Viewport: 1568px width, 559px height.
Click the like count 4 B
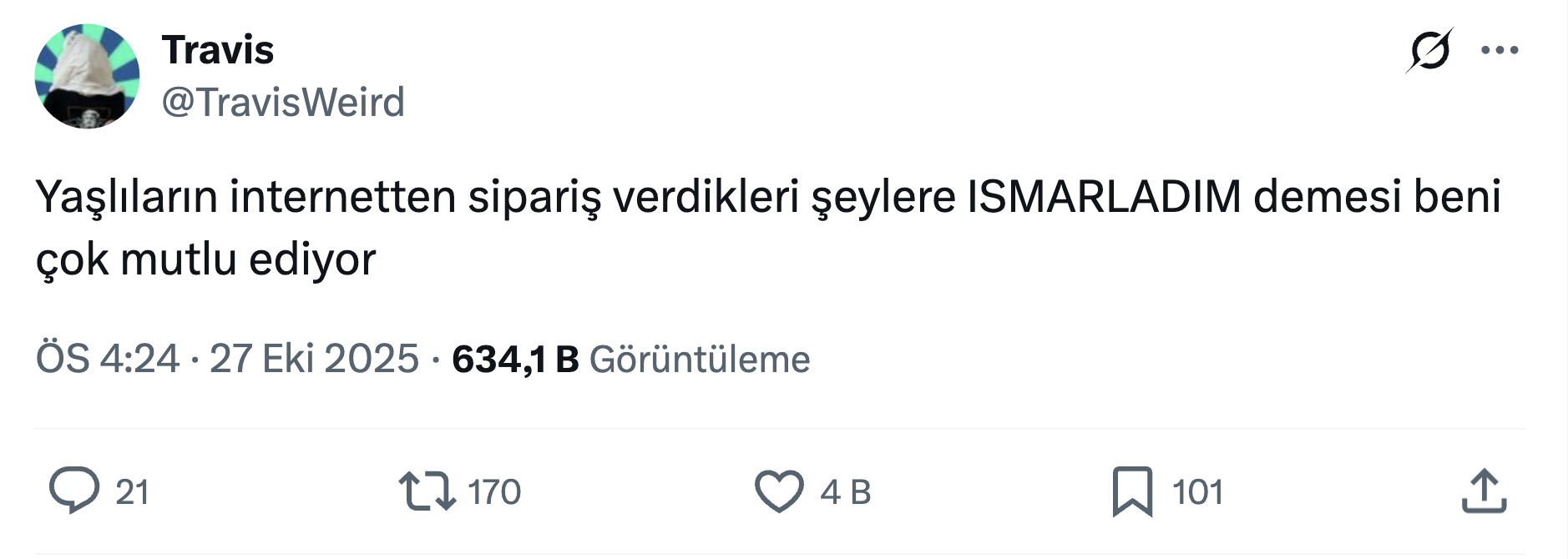[x=845, y=492]
